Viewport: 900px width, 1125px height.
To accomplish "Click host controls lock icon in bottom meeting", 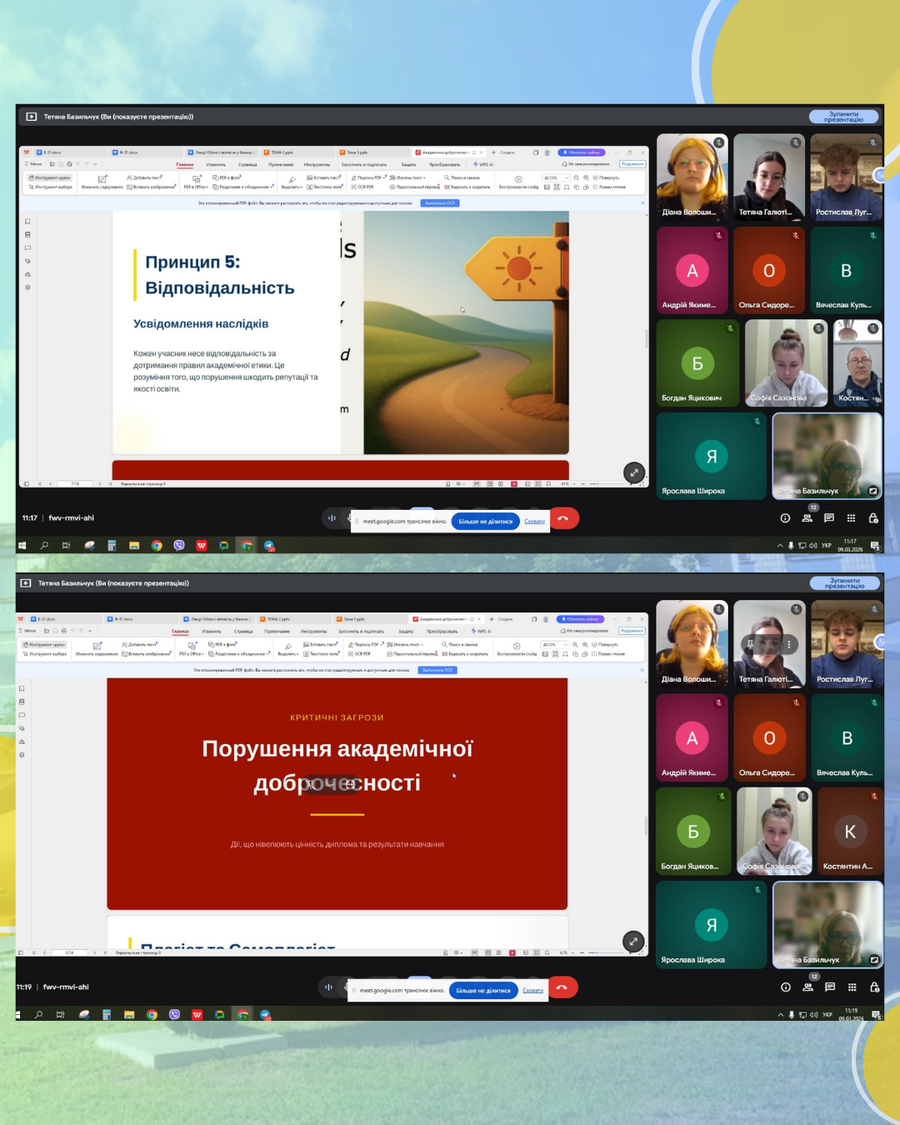I will pyautogui.click(x=873, y=988).
